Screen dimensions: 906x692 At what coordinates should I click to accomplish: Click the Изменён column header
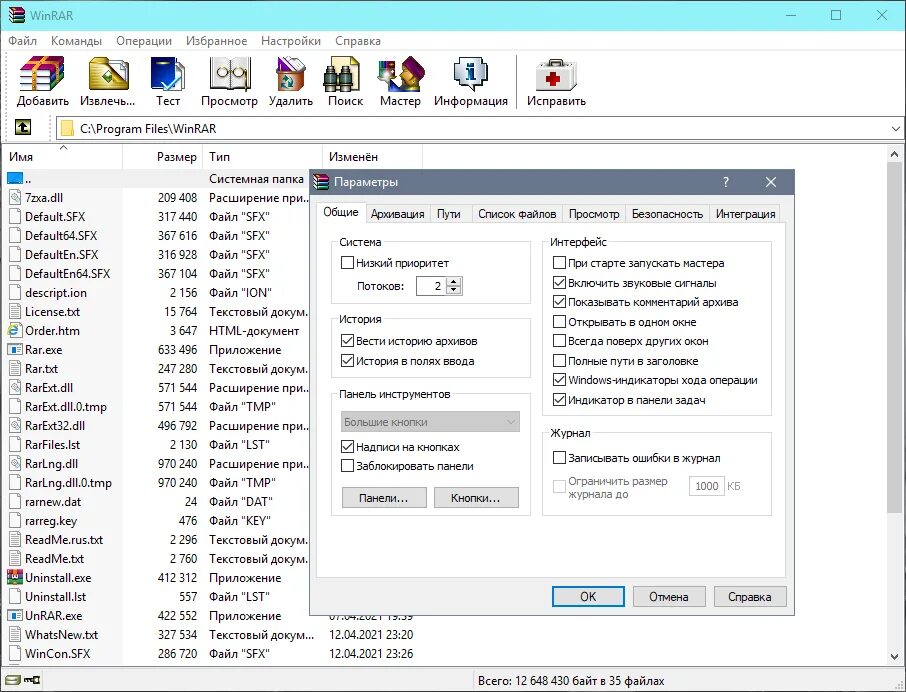372,157
